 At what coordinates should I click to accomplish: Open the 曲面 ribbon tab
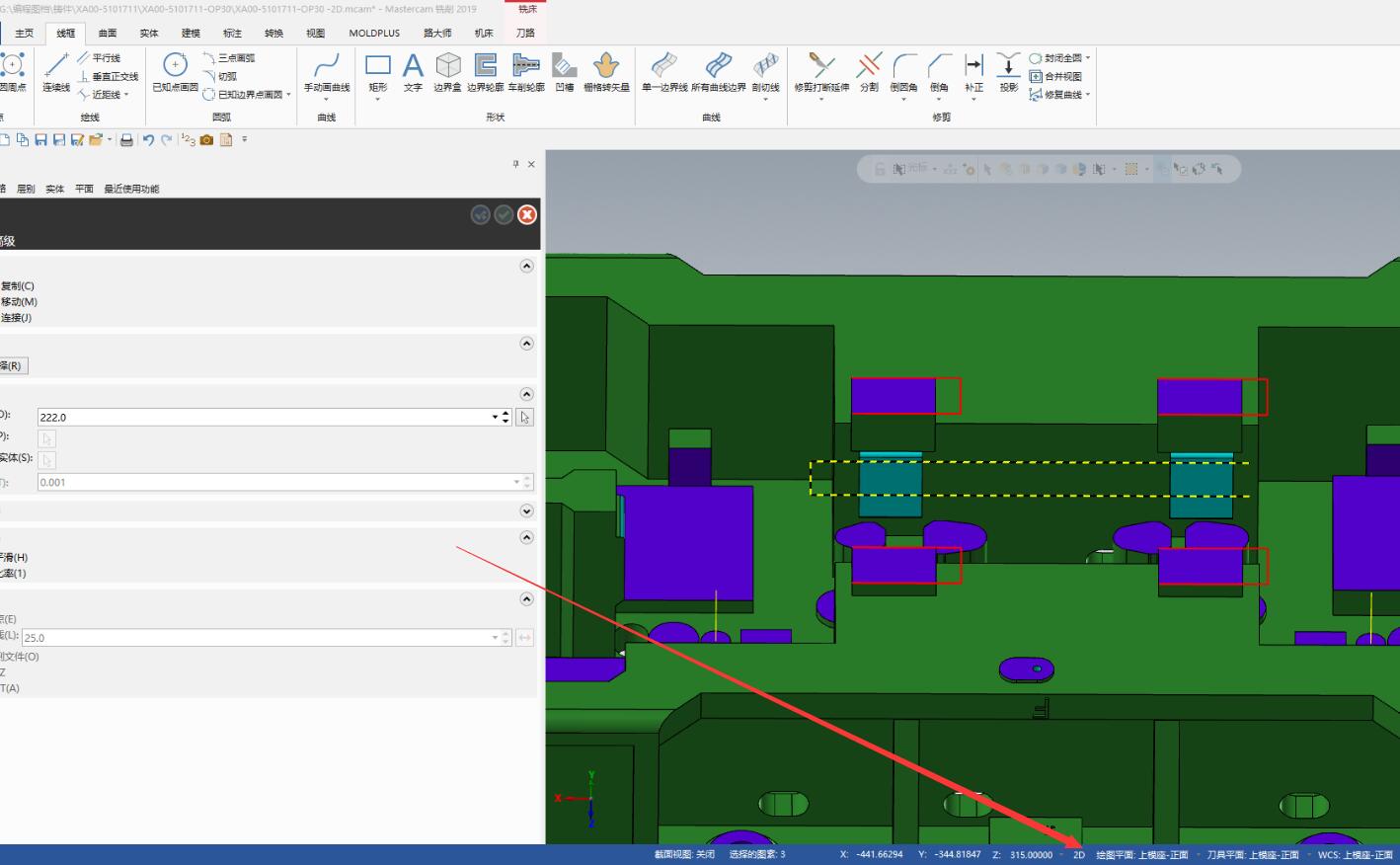108,34
